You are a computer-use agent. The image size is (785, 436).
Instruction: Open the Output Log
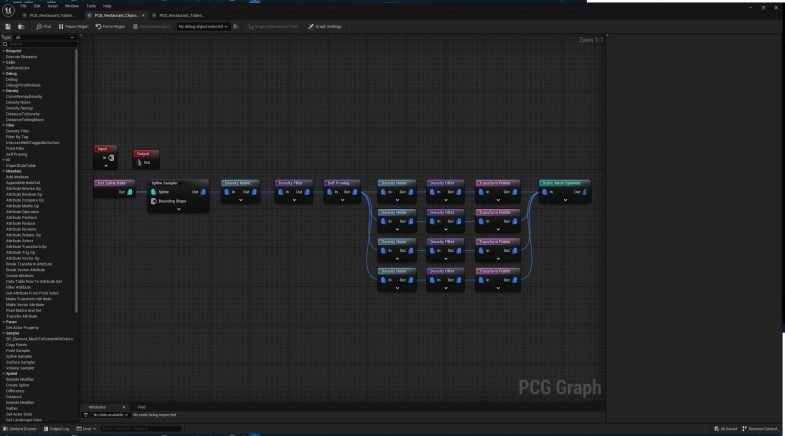click(x=56, y=428)
